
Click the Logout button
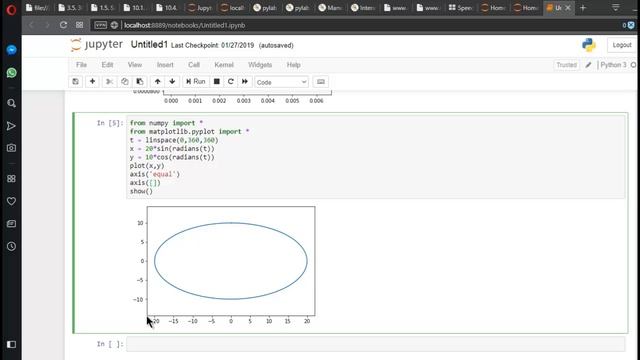pos(622,45)
